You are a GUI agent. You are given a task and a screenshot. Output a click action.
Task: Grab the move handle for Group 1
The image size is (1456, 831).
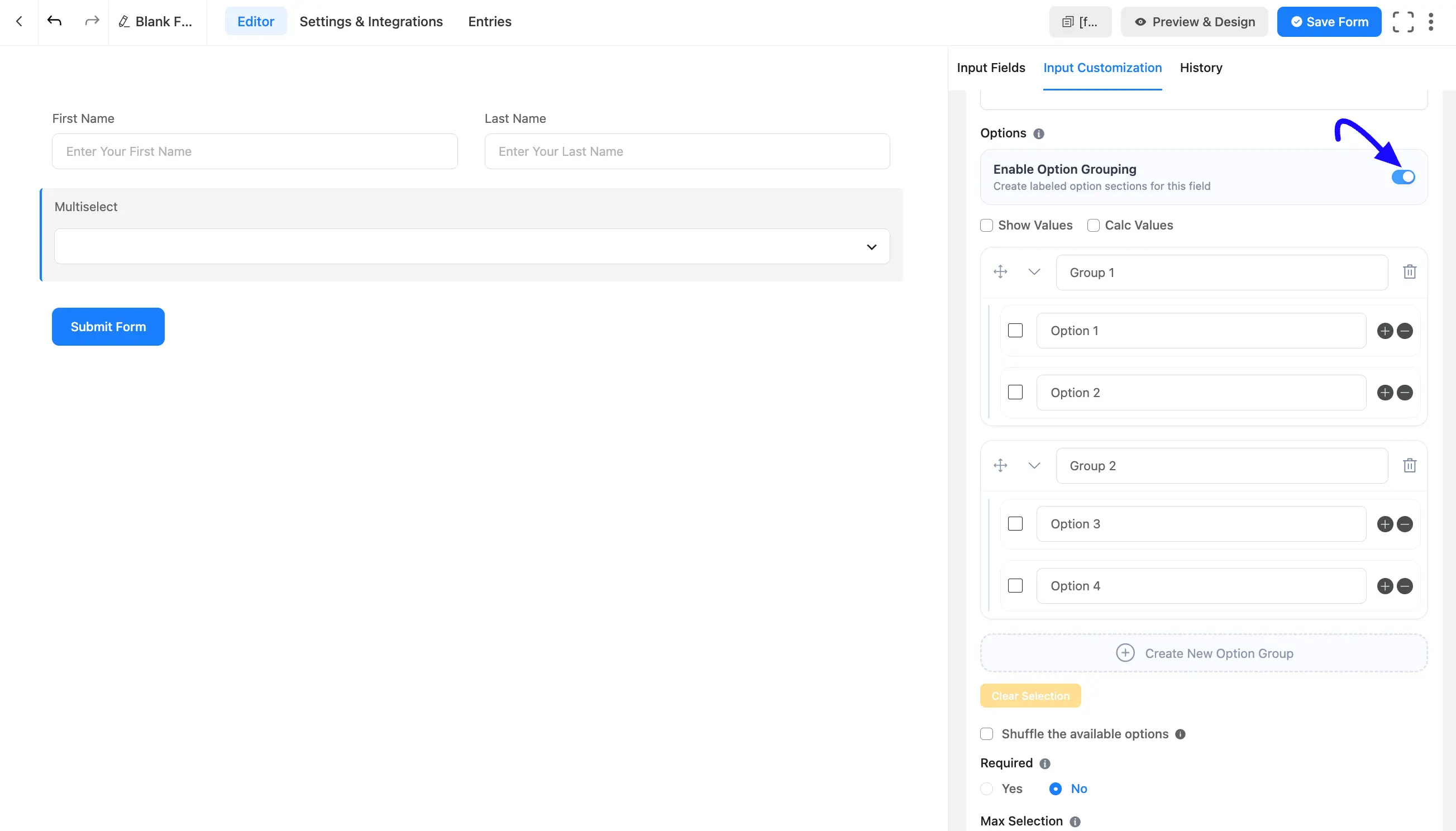[1000, 271]
